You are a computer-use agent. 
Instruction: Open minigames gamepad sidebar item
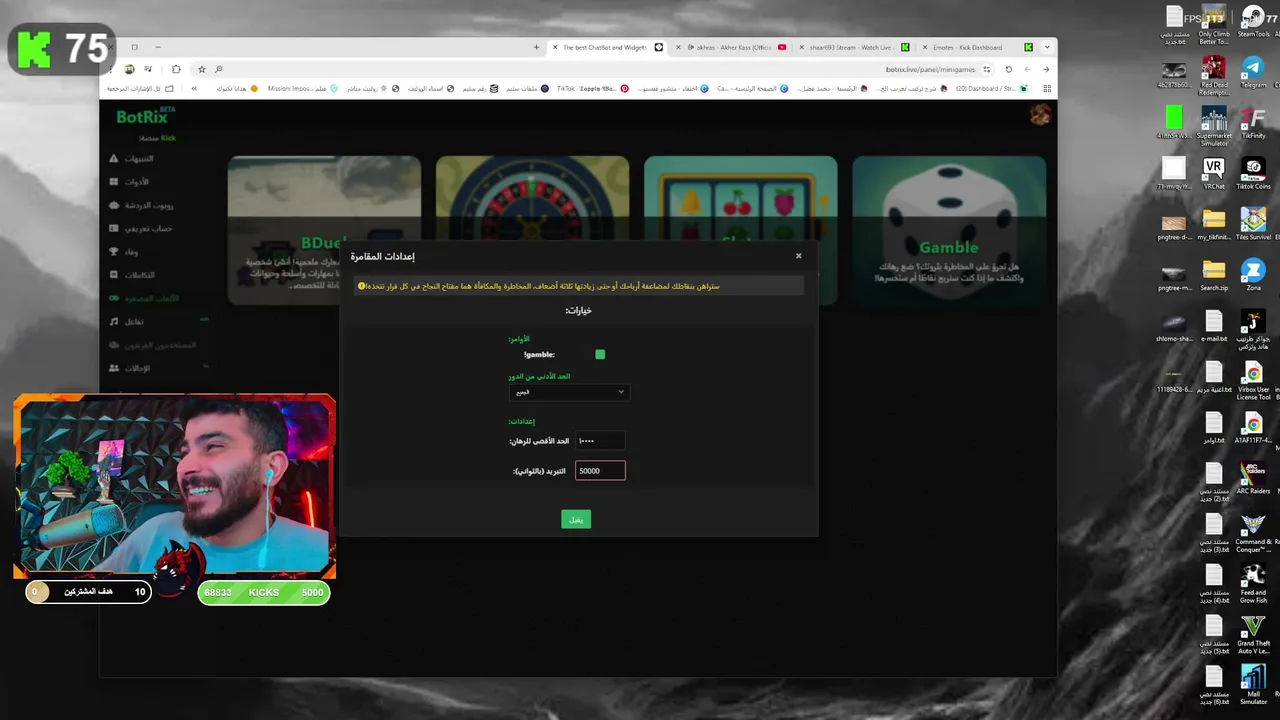145,299
